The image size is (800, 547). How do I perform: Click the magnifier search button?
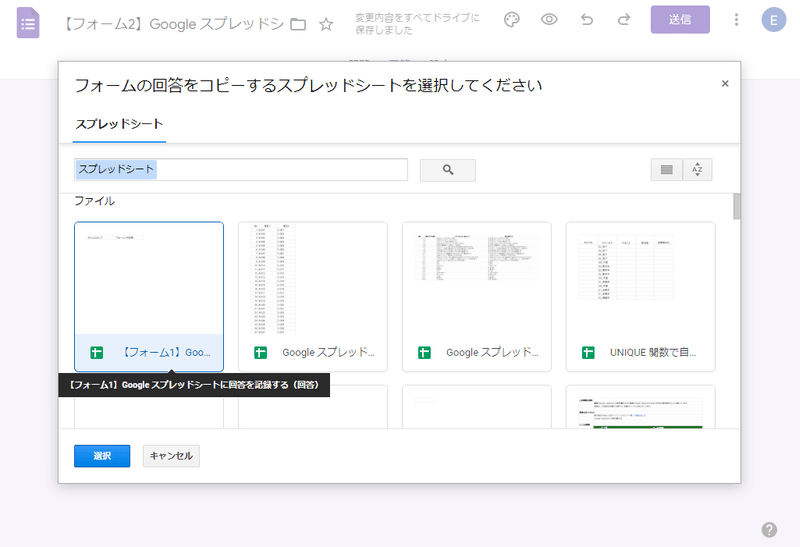(448, 170)
